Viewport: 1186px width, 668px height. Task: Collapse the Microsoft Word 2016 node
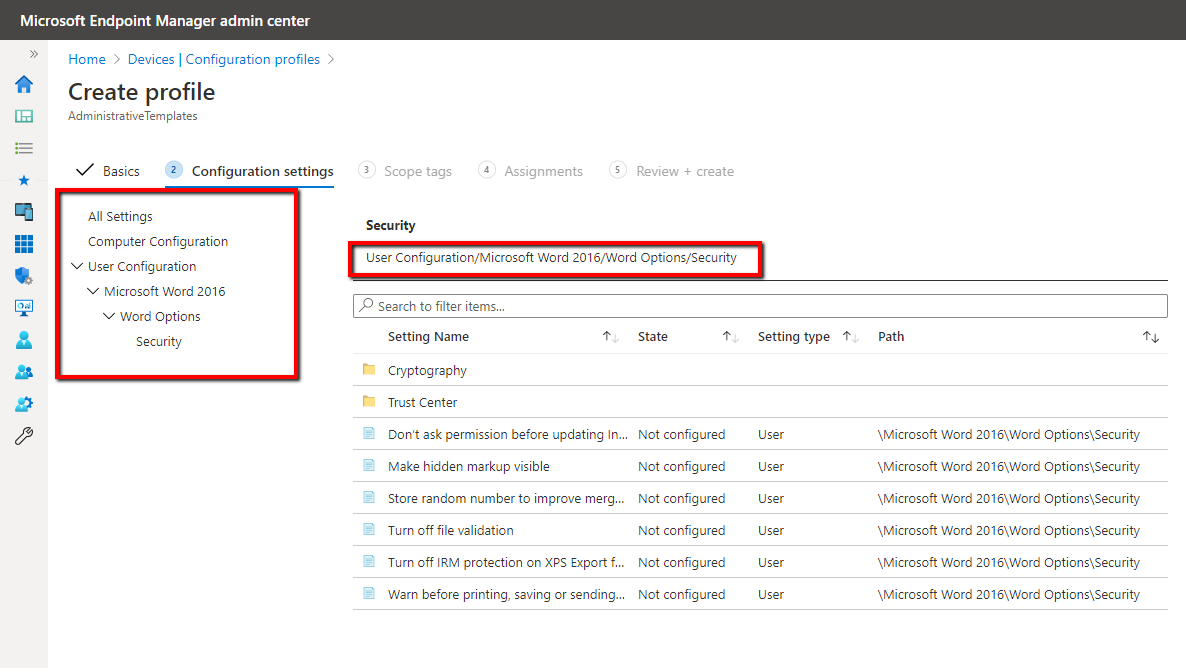point(93,291)
